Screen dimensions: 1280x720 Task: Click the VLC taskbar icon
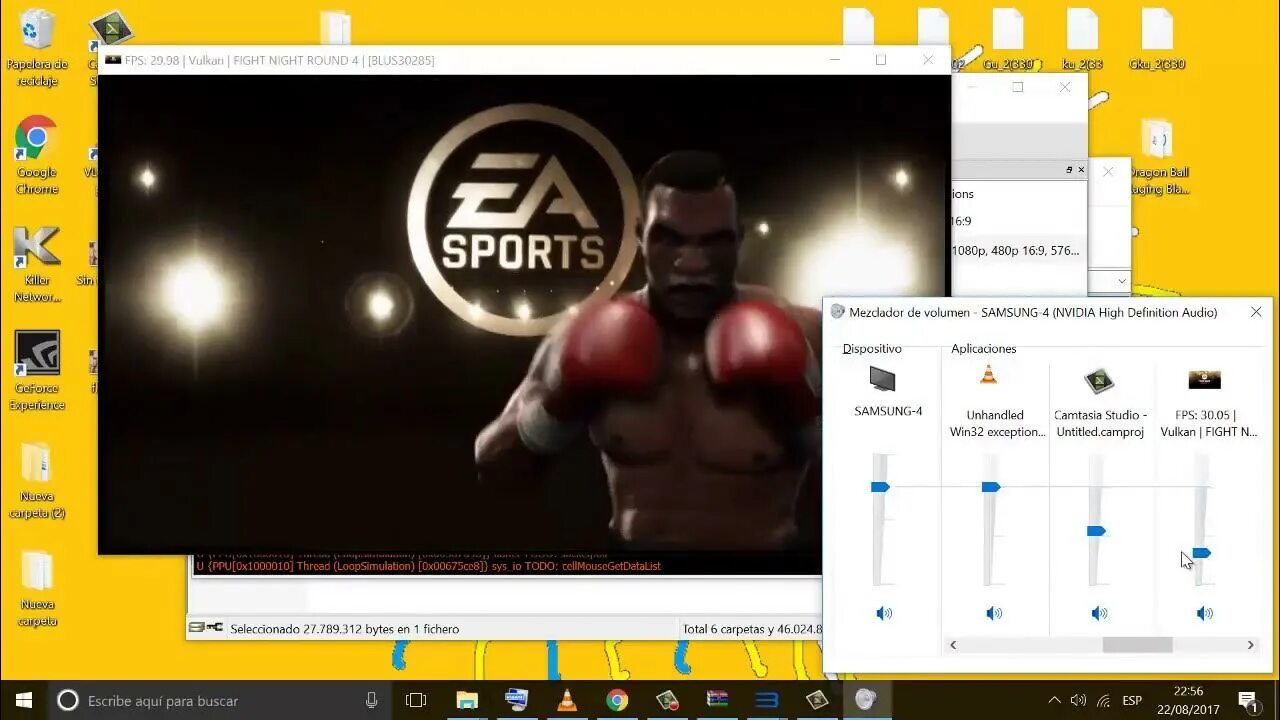point(567,700)
